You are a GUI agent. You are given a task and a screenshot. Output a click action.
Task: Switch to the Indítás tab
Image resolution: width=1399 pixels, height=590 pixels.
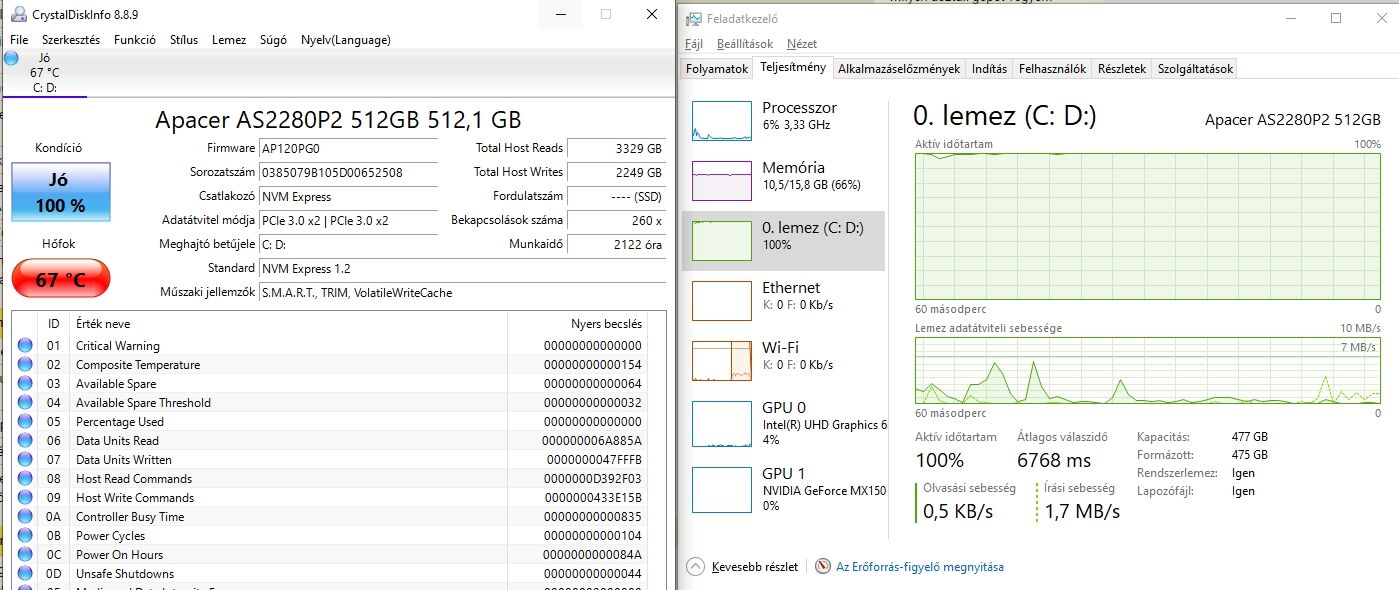coord(989,69)
